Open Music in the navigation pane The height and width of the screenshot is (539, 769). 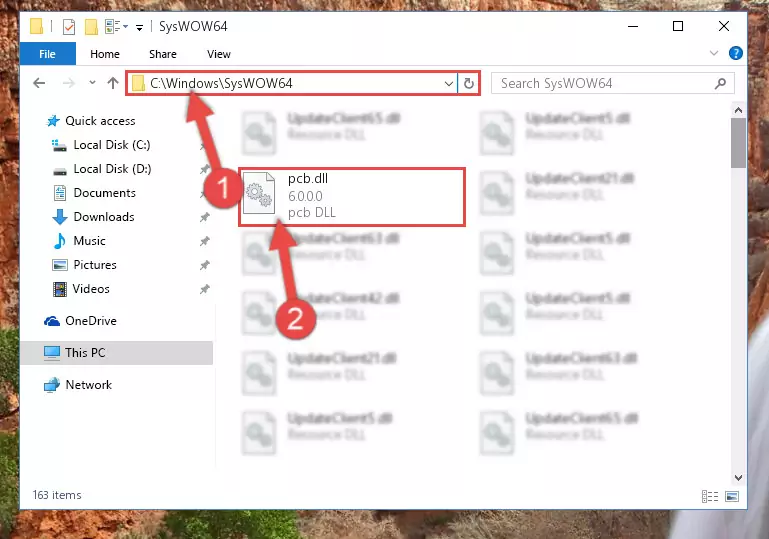tap(79, 241)
